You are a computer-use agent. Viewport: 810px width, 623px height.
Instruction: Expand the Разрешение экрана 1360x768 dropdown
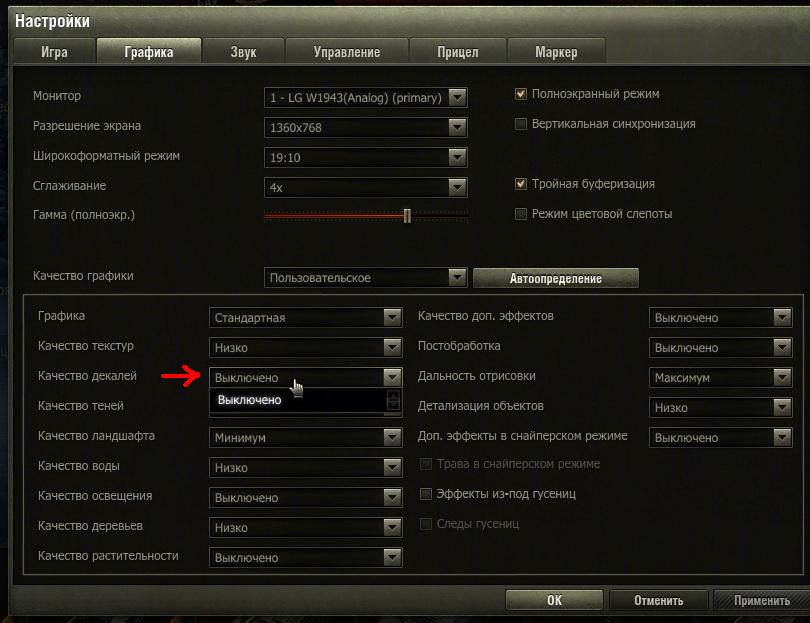tap(366, 127)
